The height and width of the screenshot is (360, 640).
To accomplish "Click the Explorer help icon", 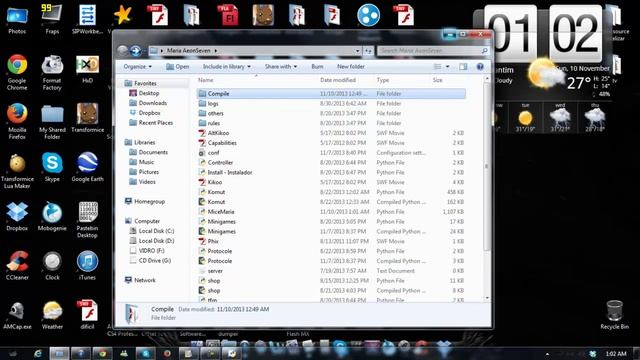I will [480, 67].
